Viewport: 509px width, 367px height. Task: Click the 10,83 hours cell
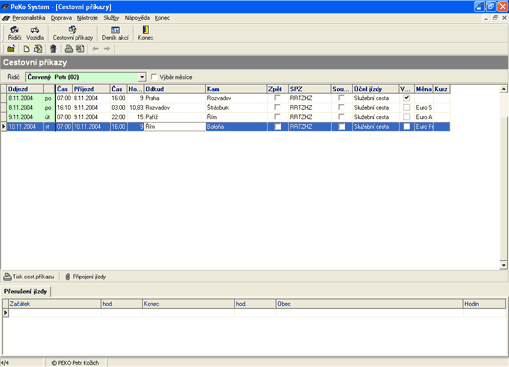(136, 107)
